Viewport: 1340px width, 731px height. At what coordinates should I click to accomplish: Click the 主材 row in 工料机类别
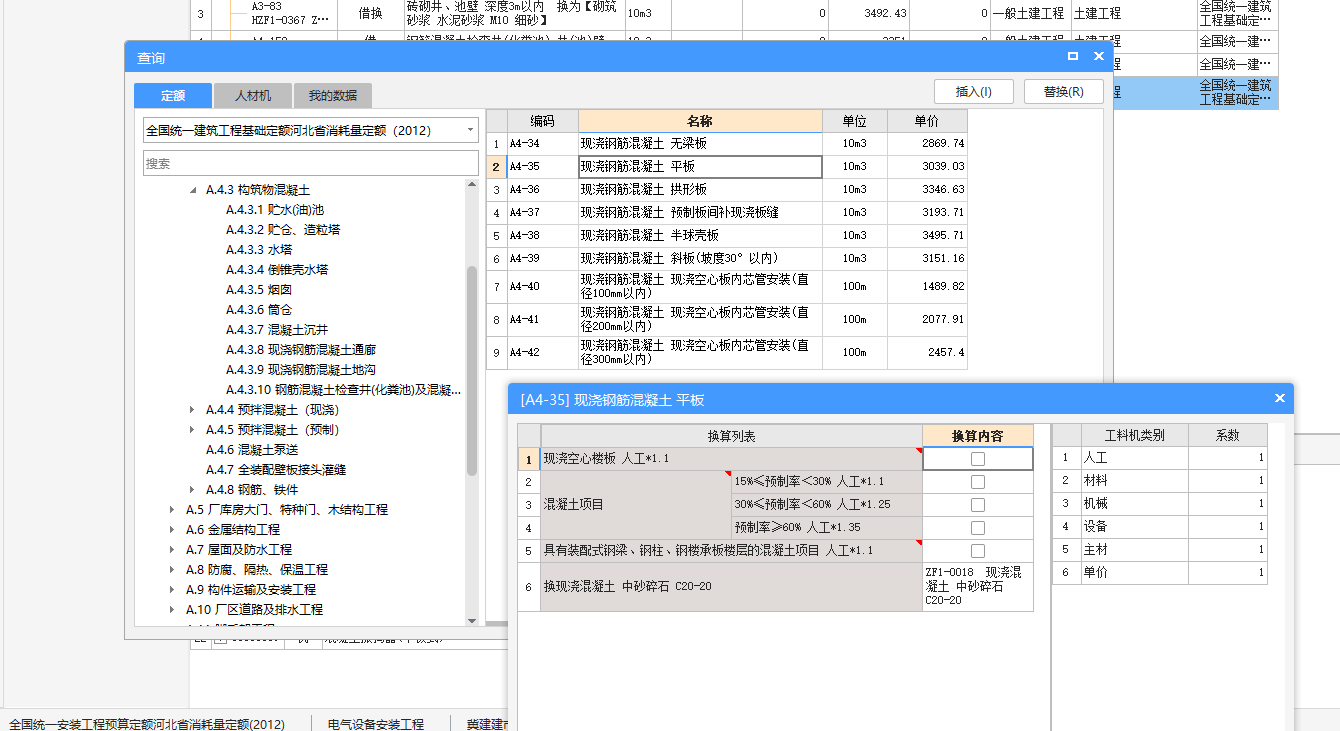pos(1160,550)
